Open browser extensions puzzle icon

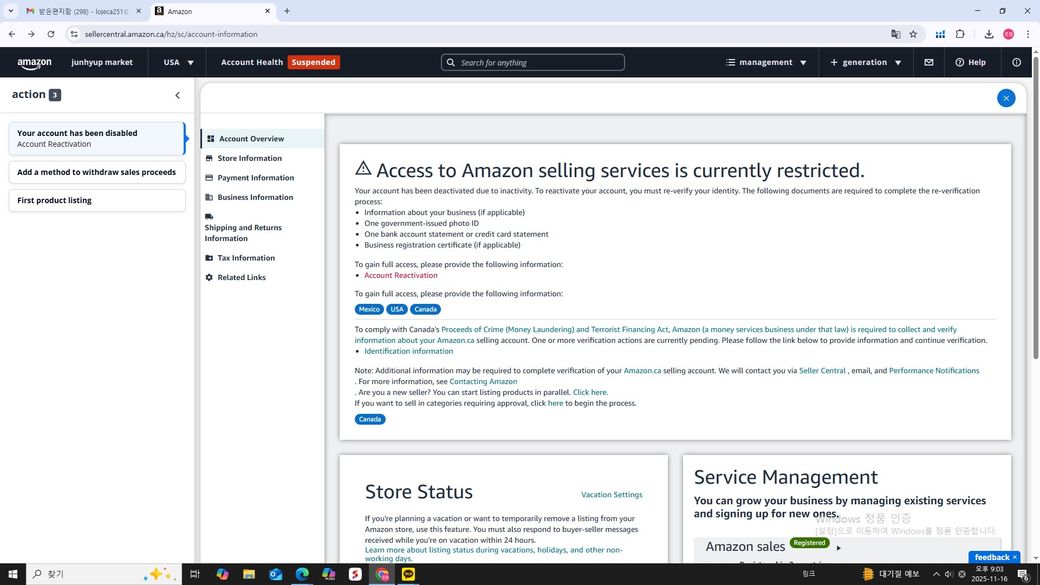pyautogui.click(x=960, y=34)
